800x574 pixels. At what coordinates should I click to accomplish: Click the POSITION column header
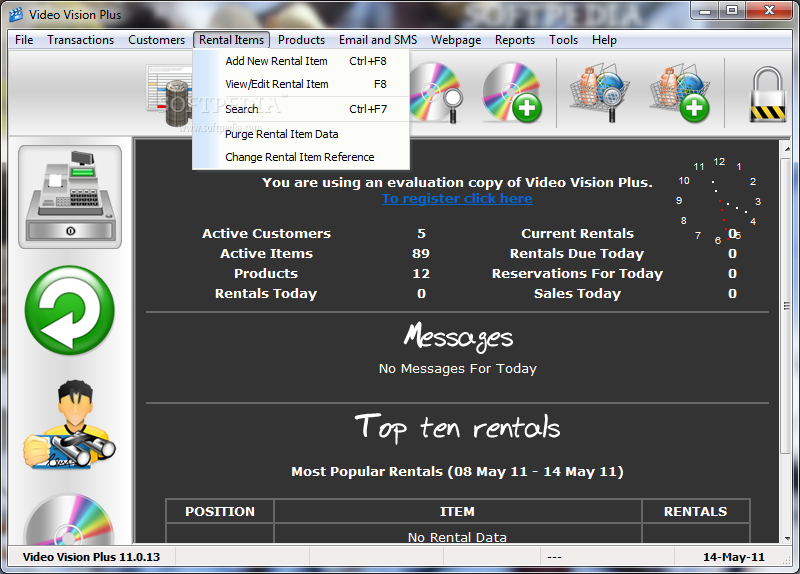pos(220,511)
